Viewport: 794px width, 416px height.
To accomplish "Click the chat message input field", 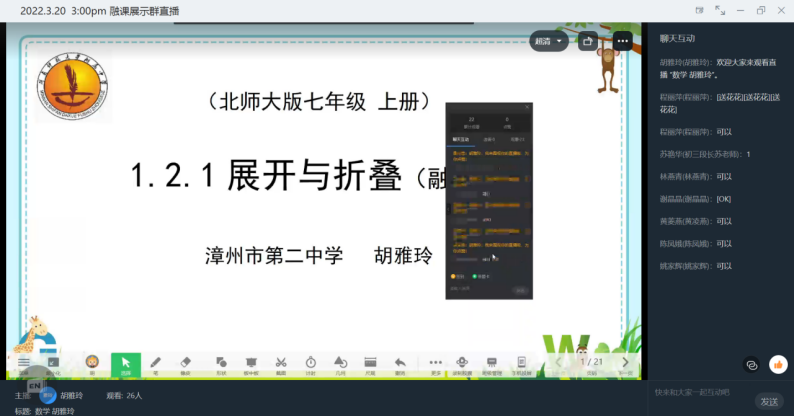I will pos(700,392).
